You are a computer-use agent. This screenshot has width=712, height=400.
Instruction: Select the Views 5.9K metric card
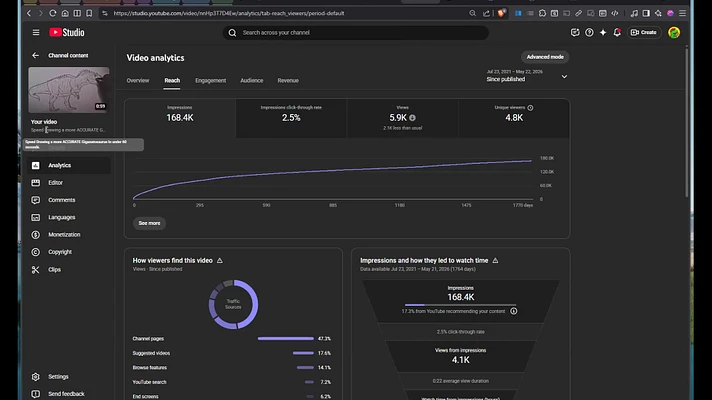click(x=402, y=119)
